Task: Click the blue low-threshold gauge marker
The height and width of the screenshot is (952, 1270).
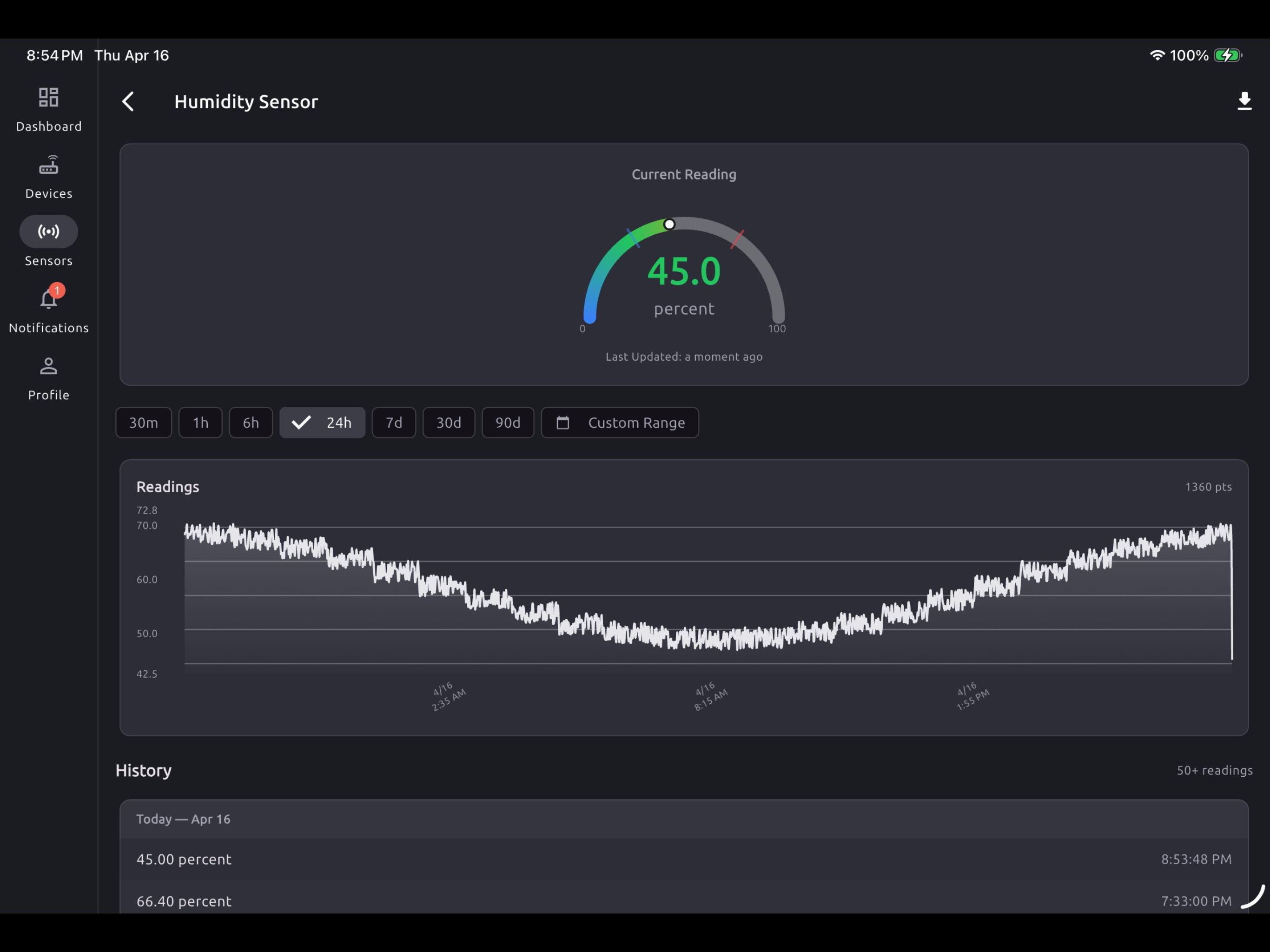Action: click(x=633, y=238)
